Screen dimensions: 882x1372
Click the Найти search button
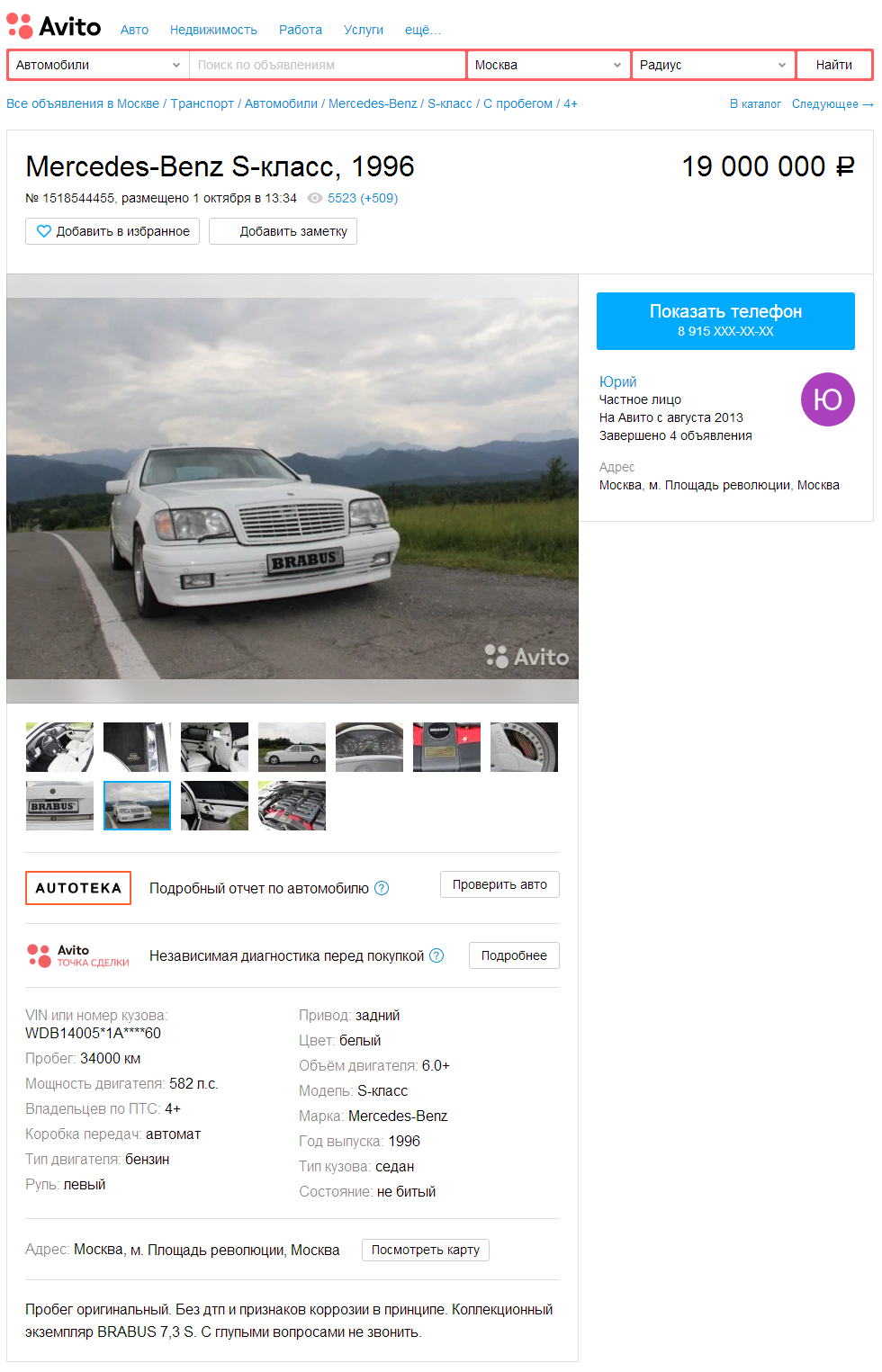click(x=834, y=65)
